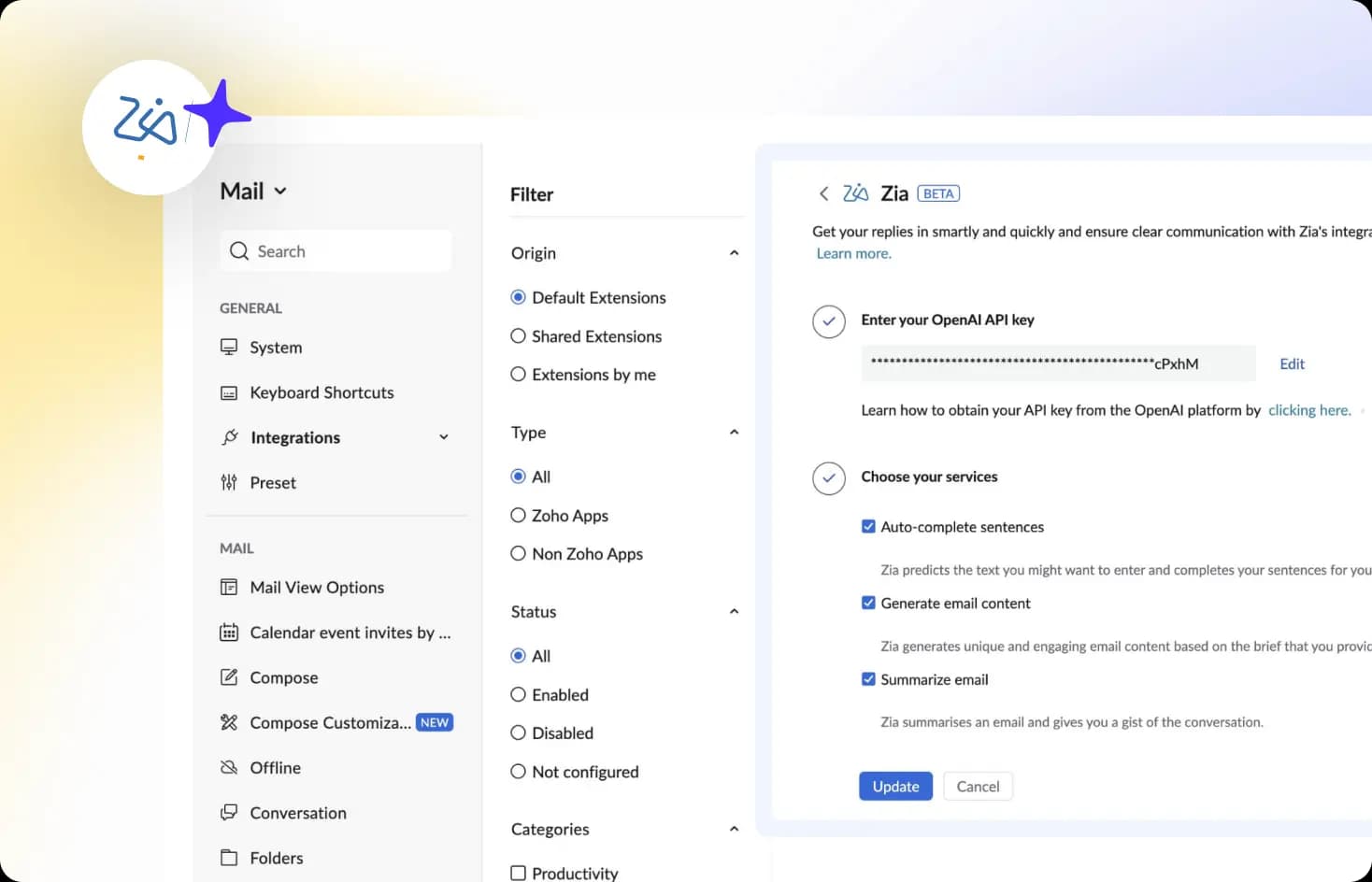This screenshot has width=1372, height=882.
Task: Click the large Zia sparkle badge
Action: (x=168, y=127)
